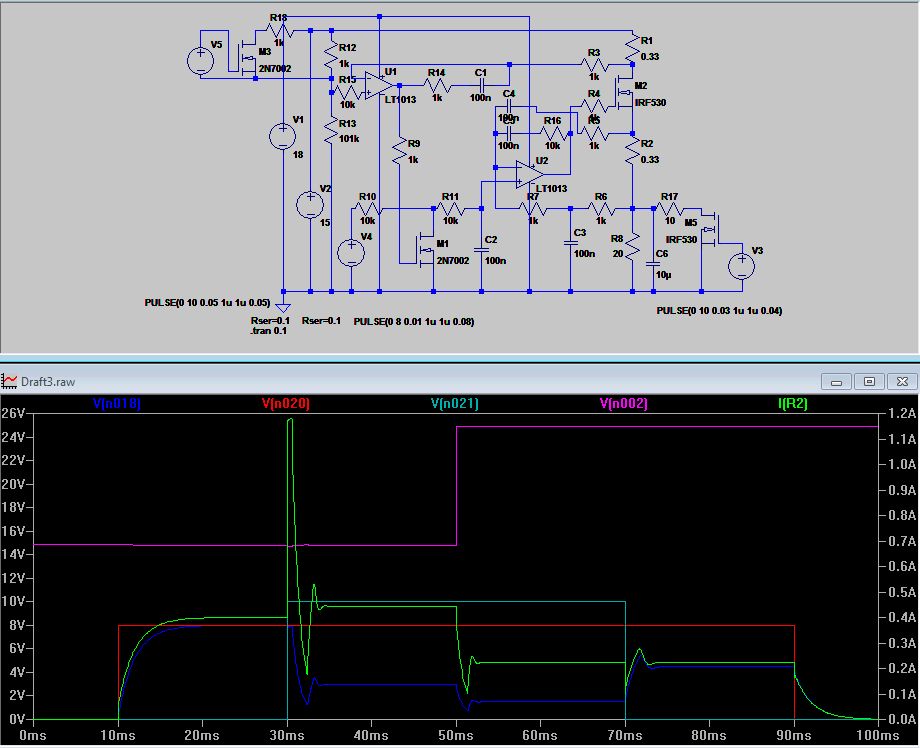The image size is (920, 748).
Task: Select the V(n002) trace label
Action: pos(623,403)
